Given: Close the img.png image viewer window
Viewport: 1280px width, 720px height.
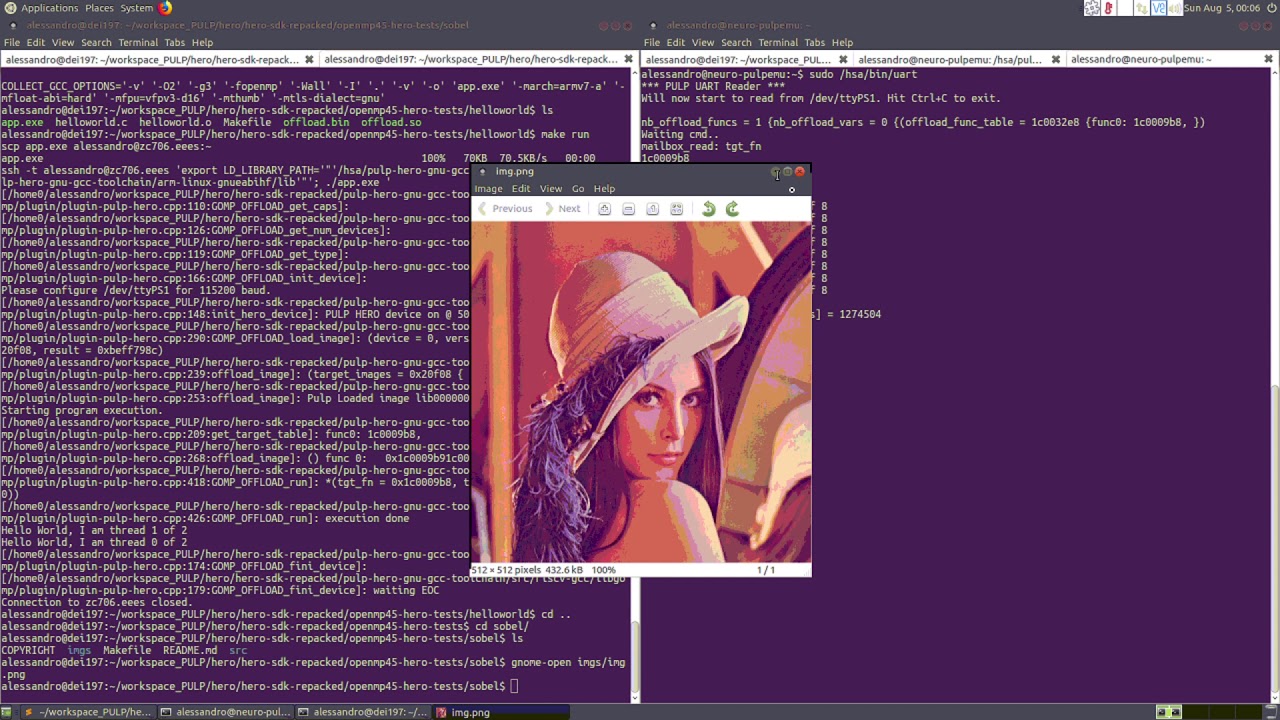Looking at the screenshot, I should click(x=799, y=172).
